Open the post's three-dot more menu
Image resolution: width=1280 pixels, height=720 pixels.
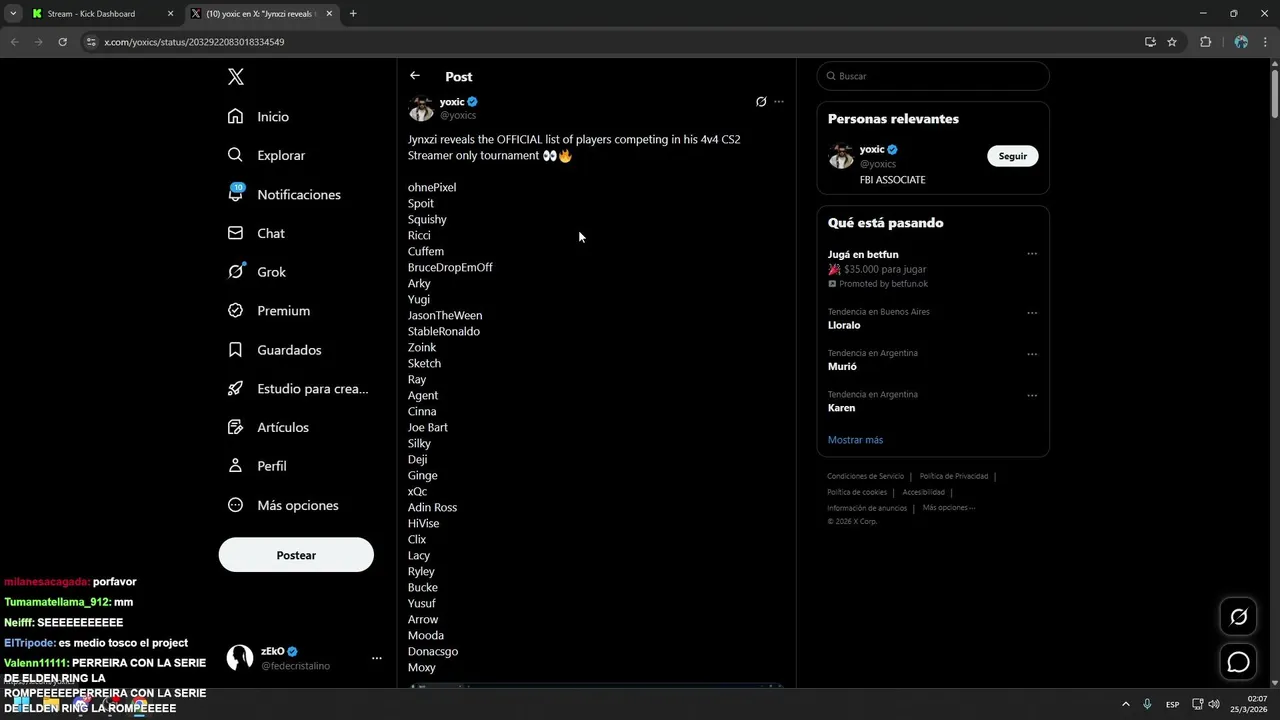pyautogui.click(x=779, y=102)
